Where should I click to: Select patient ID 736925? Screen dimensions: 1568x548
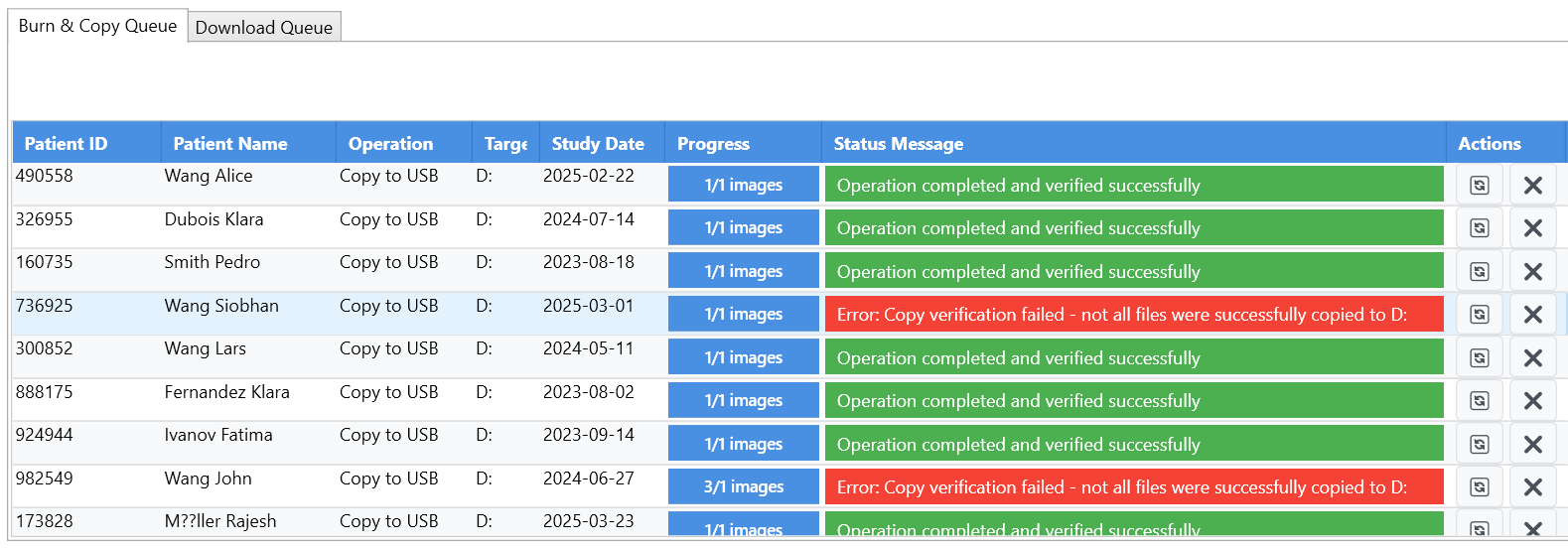click(x=45, y=306)
